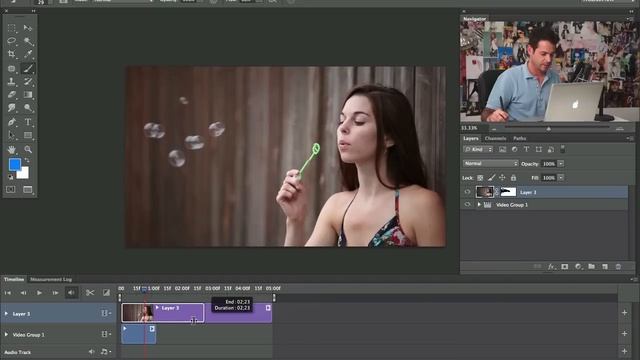The height and width of the screenshot is (360, 640).
Task: Select the Pen tool
Action: click(x=11, y=122)
